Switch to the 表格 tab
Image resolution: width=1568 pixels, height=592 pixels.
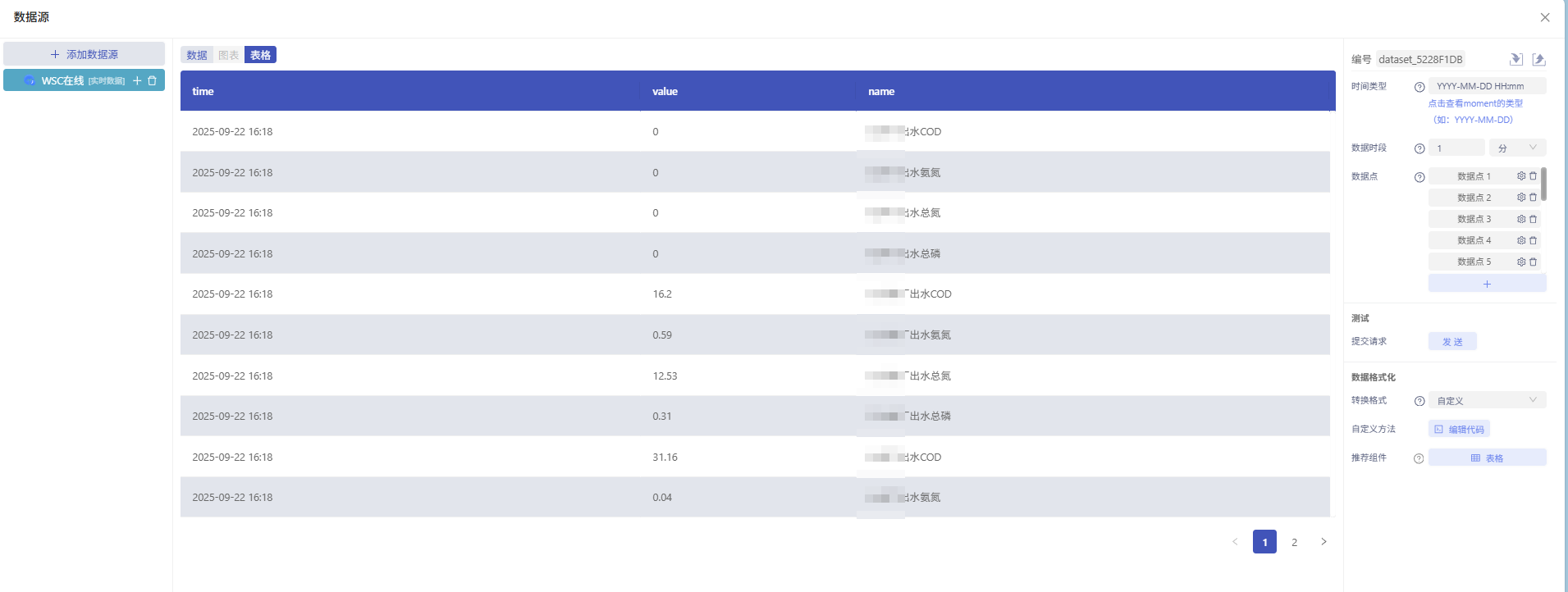260,55
